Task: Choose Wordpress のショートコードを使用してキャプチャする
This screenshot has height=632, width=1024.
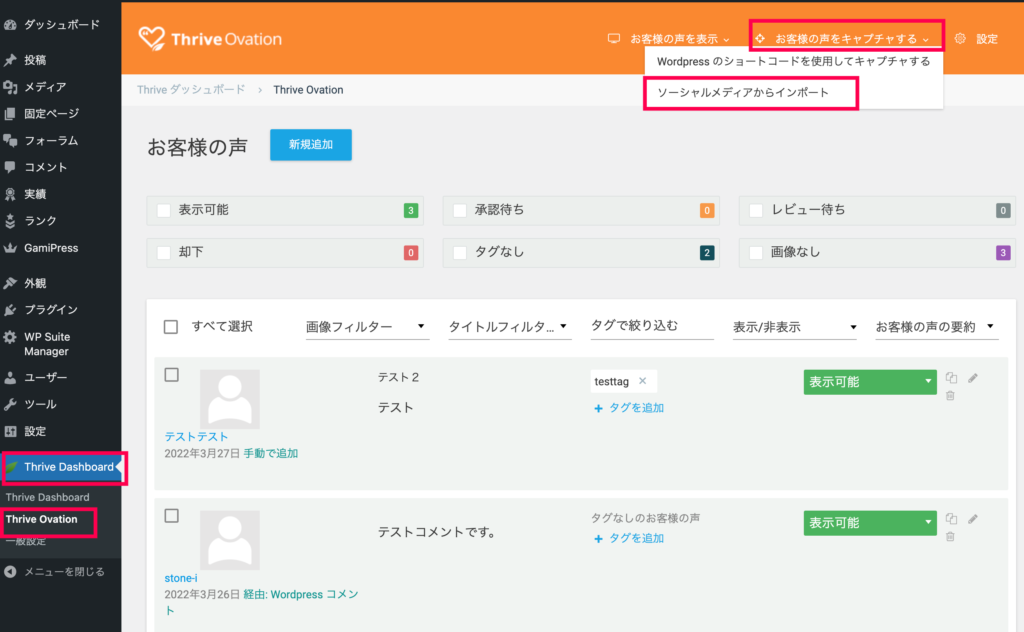Action: tap(793, 61)
